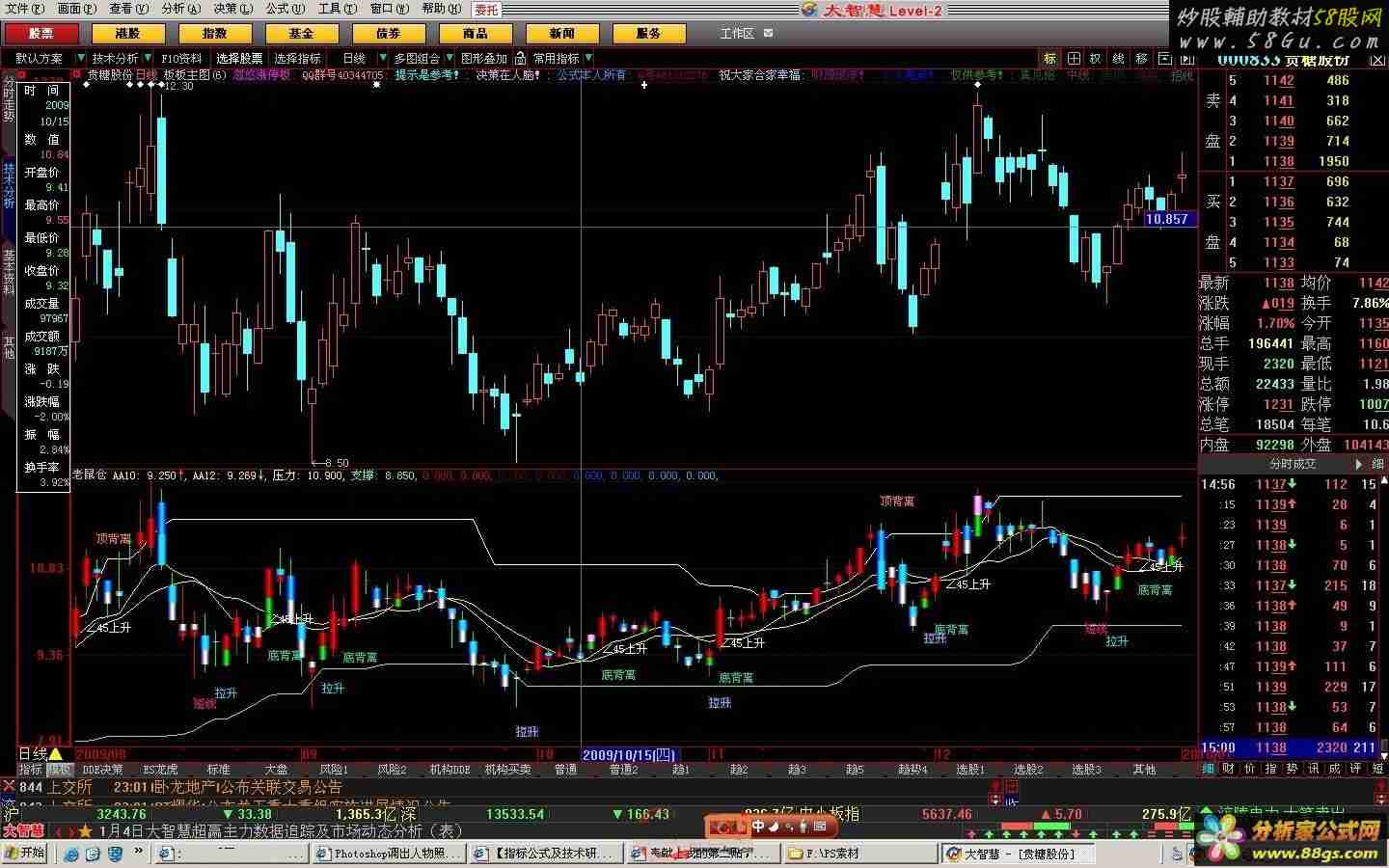Click the 细 icon right of 分时成交
This screenshot has width=1389, height=868.
click(x=1376, y=464)
